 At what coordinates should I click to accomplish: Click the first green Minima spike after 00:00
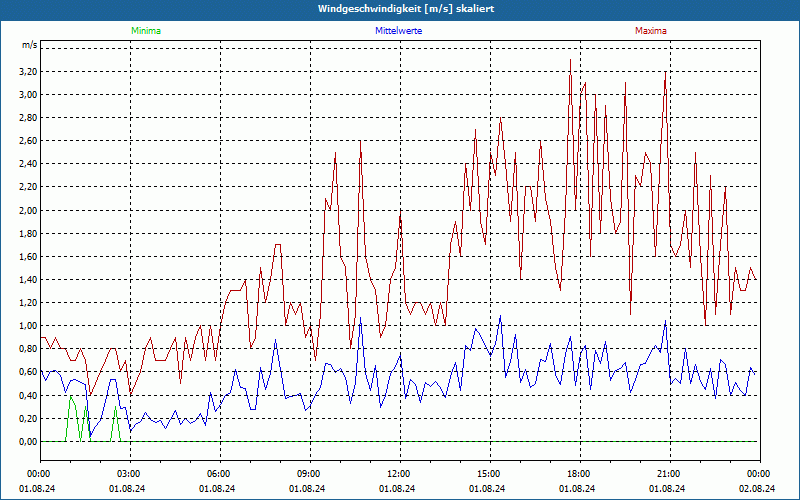70,396
